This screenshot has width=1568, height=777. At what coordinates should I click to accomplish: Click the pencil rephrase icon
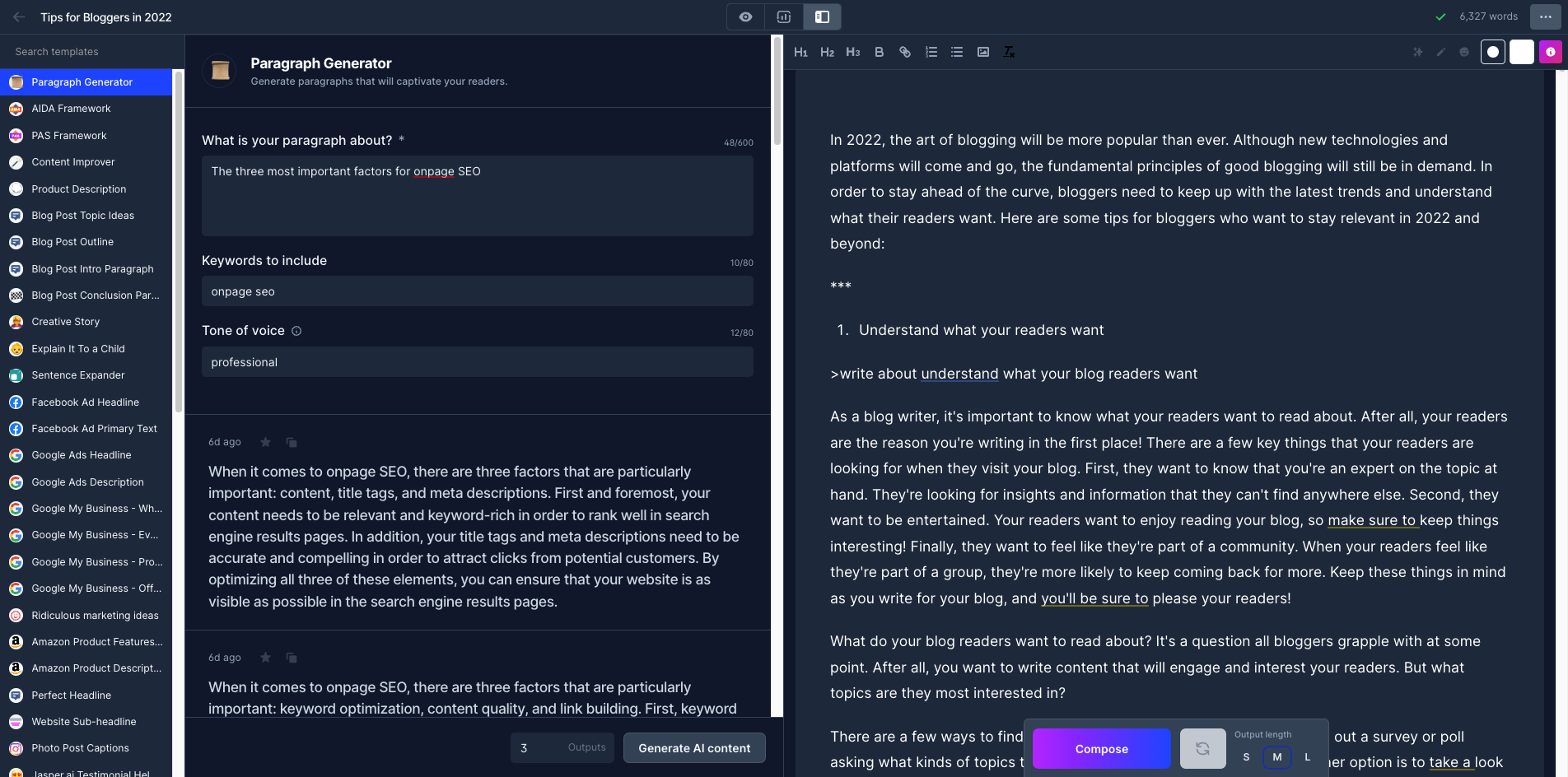tap(1440, 52)
